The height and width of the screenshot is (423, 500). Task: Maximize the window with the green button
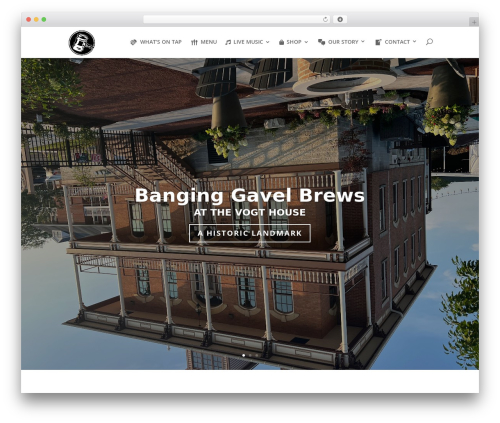(x=44, y=19)
